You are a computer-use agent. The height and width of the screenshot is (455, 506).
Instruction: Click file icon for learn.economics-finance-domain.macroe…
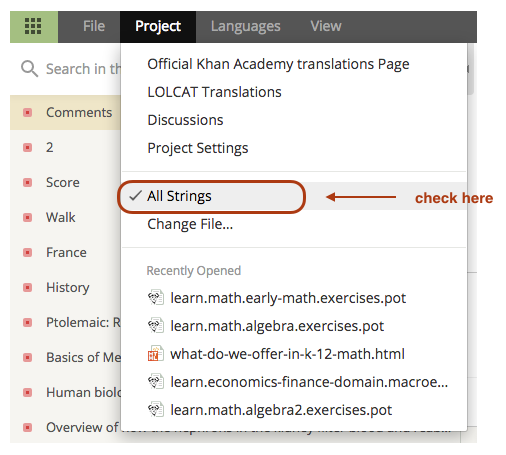pos(156,382)
